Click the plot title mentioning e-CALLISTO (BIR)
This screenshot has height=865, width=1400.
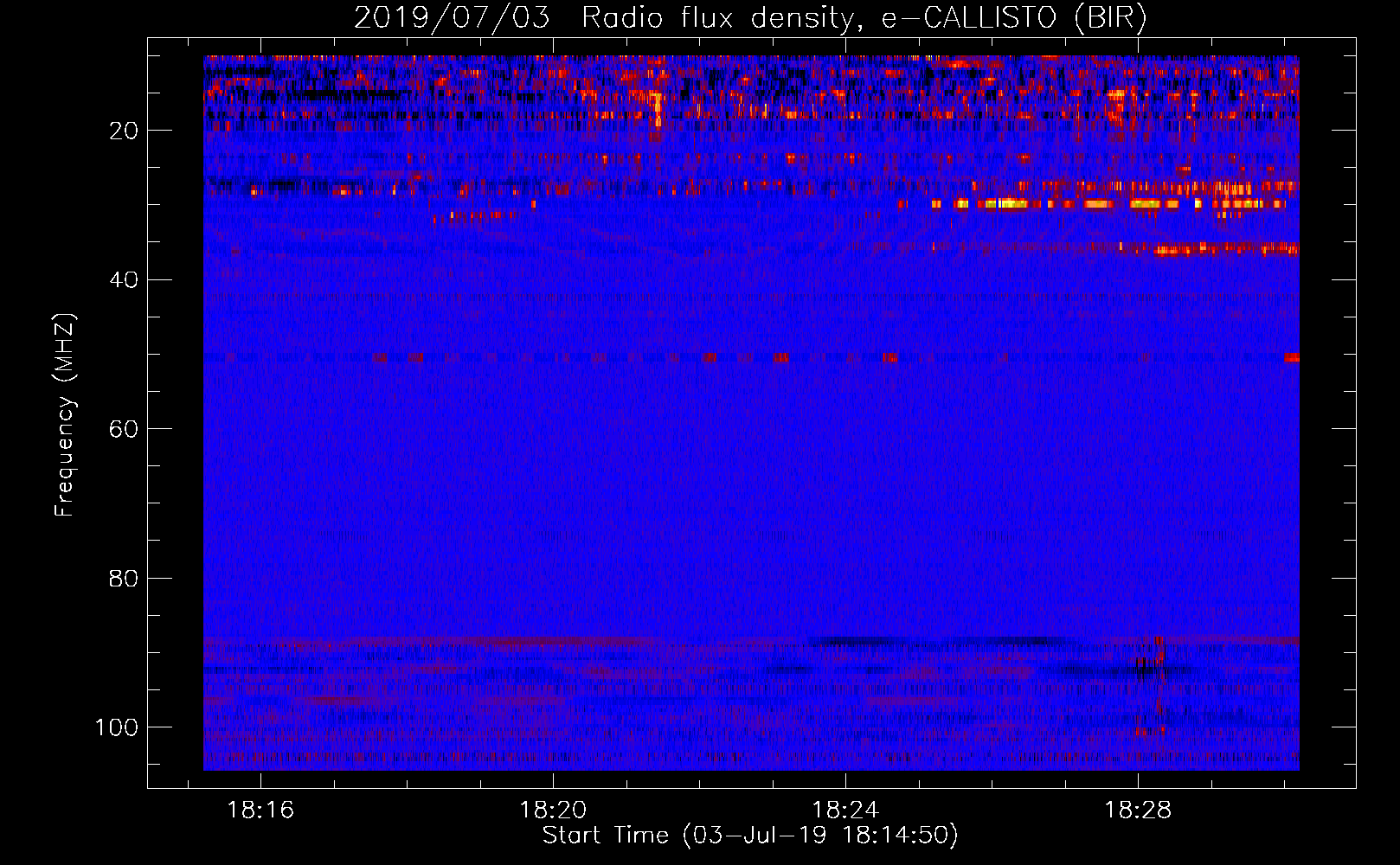[750, 18]
